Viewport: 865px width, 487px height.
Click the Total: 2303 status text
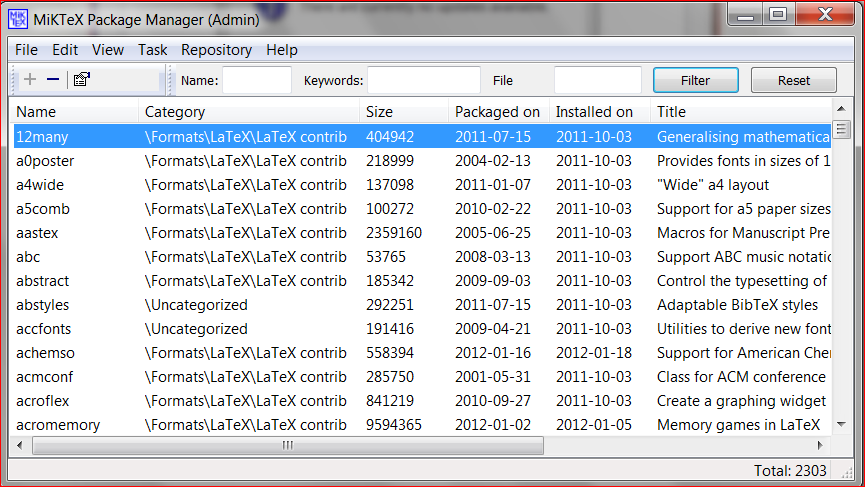point(790,470)
